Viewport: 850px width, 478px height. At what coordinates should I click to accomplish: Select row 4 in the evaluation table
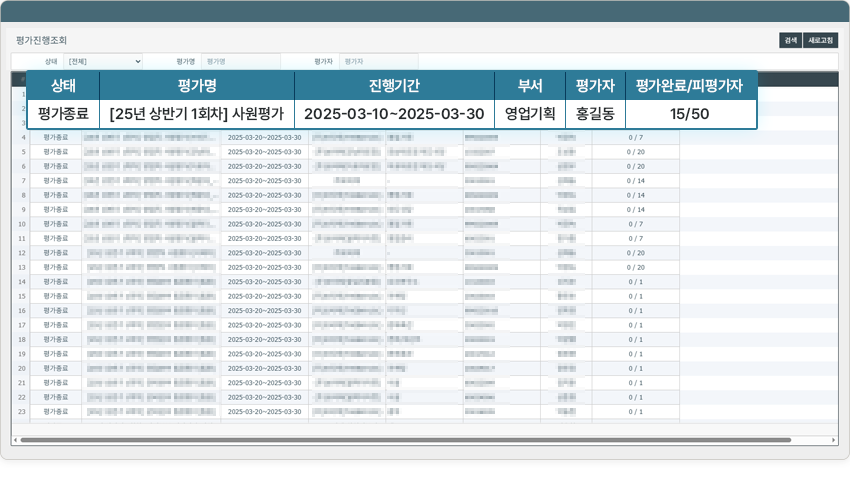coord(23,137)
